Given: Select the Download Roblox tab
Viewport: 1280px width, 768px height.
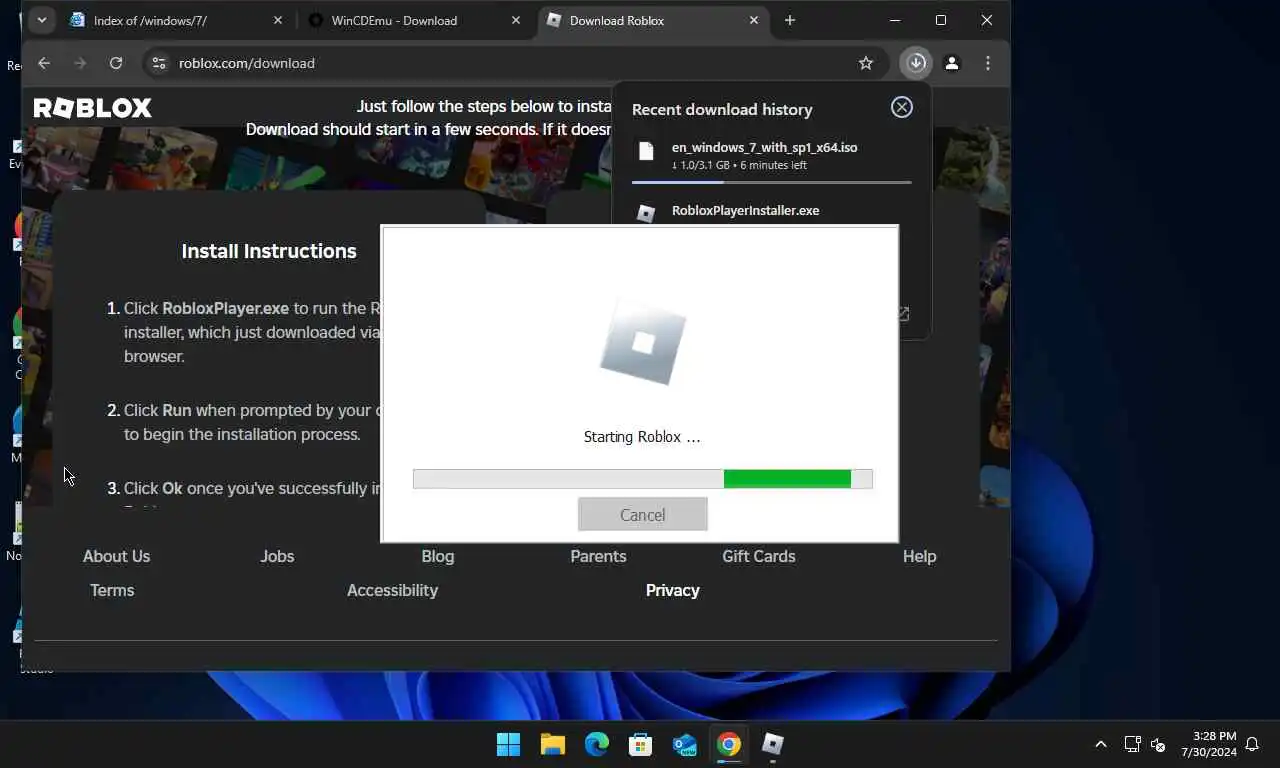Looking at the screenshot, I should tap(655, 20).
